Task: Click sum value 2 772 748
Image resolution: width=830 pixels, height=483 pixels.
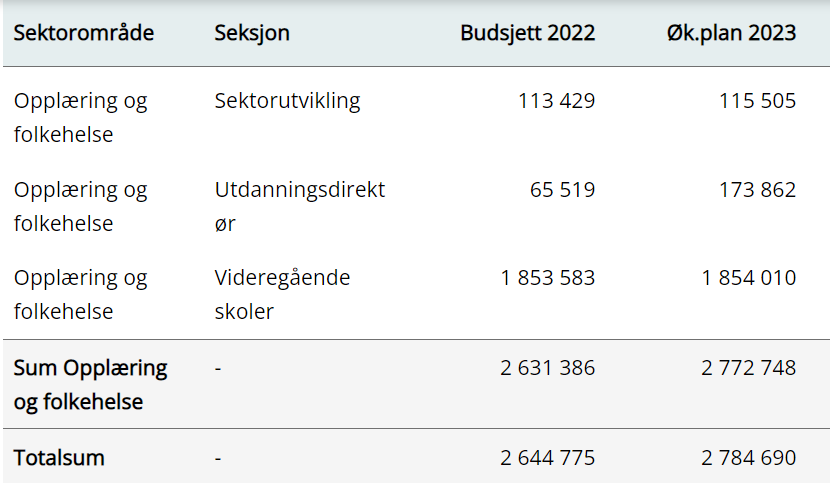Action: [x=749, y=368]
